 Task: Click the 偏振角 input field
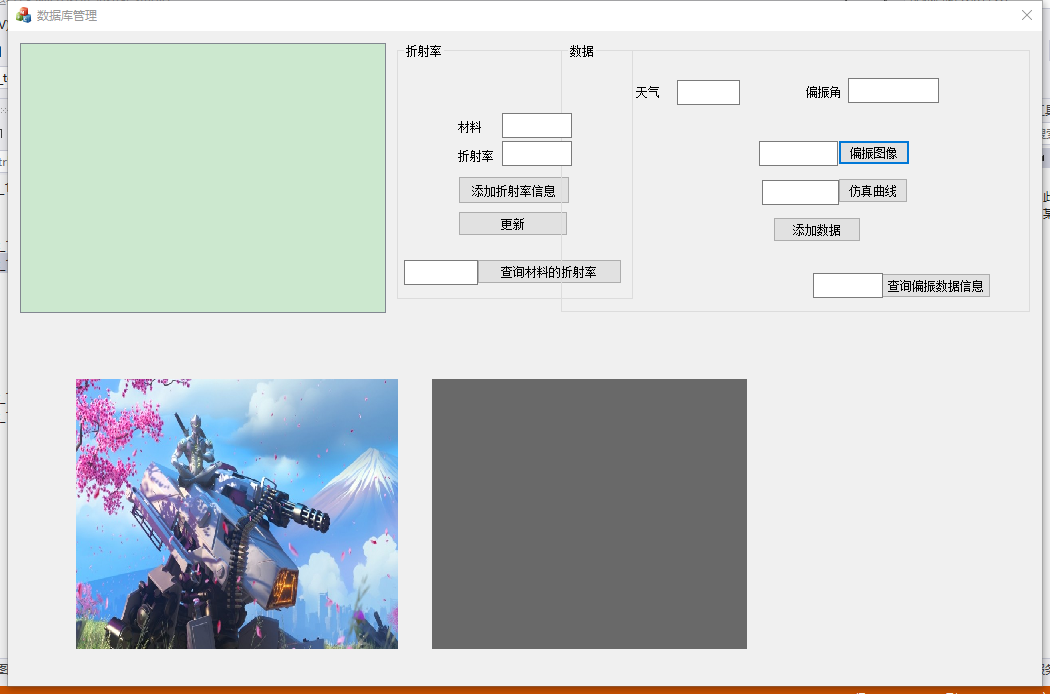pyautogui.click(x=893, y=90)
